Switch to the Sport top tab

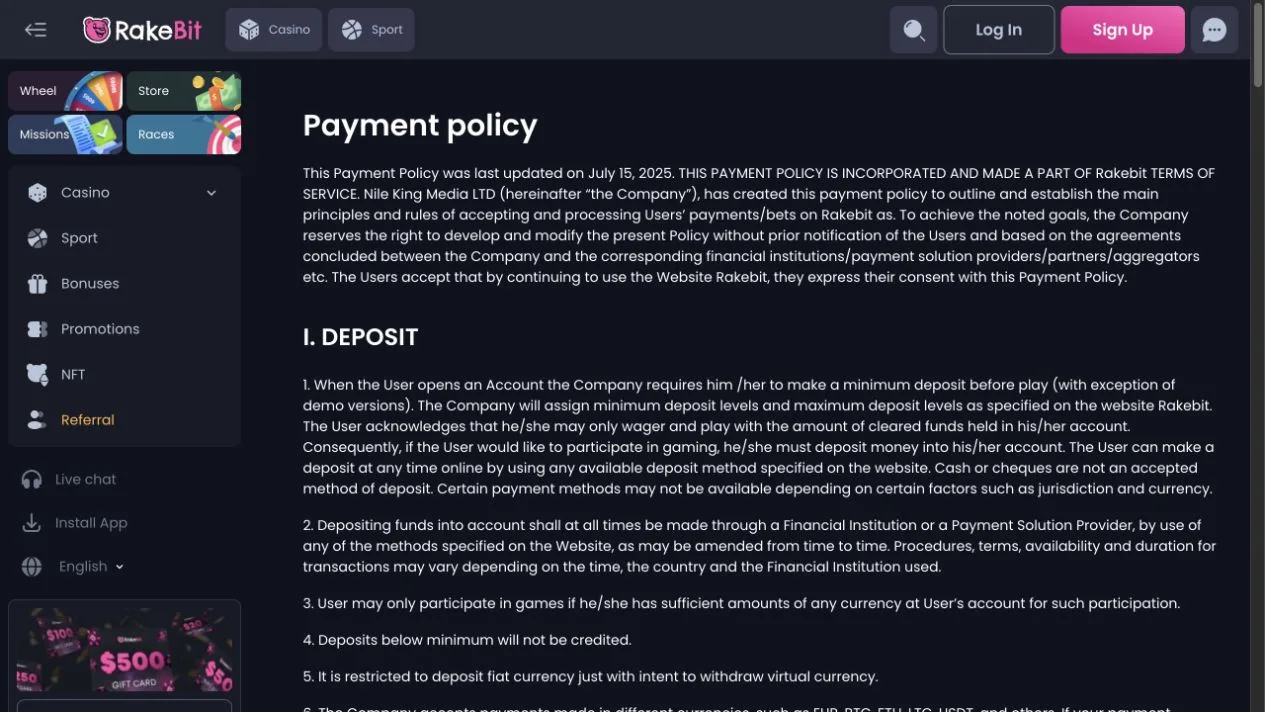coord(371,30)
